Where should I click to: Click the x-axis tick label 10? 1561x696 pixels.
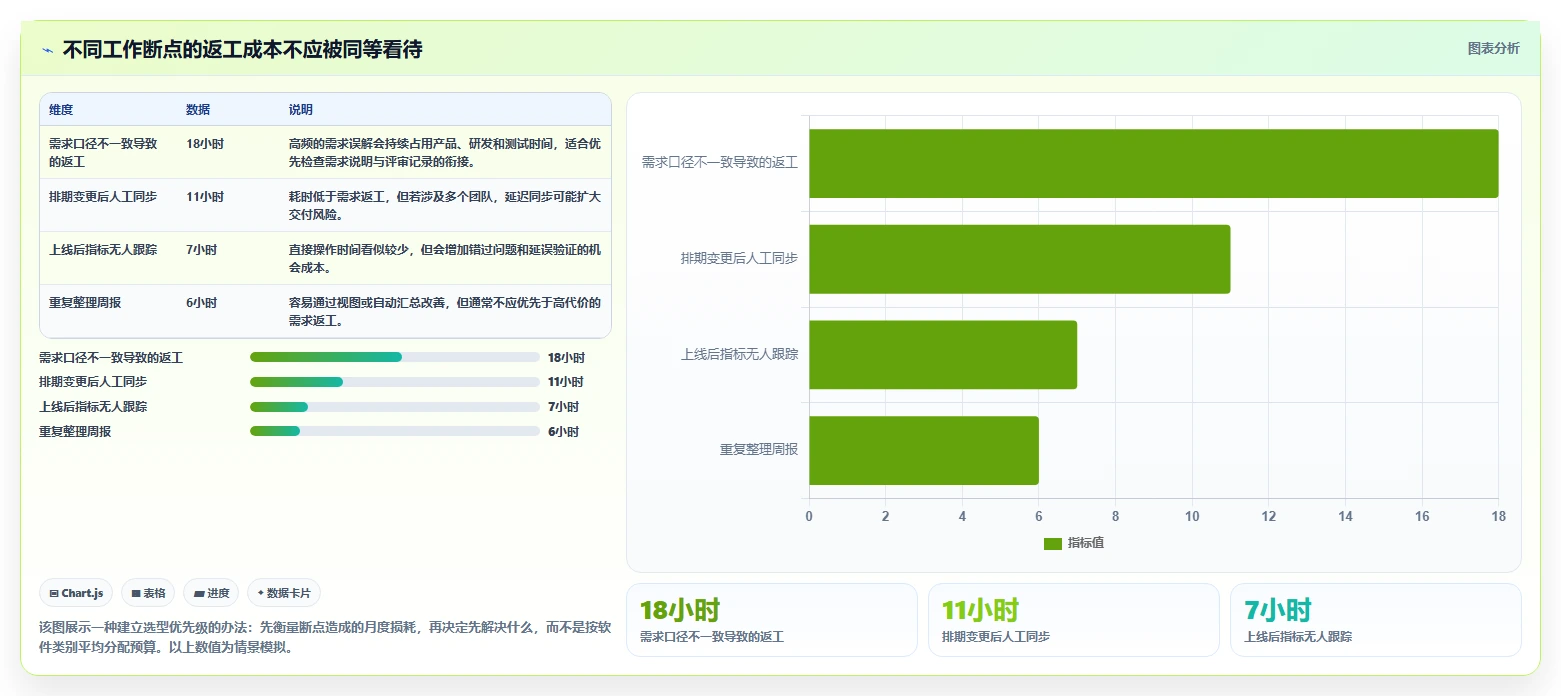pos(1192,517)
